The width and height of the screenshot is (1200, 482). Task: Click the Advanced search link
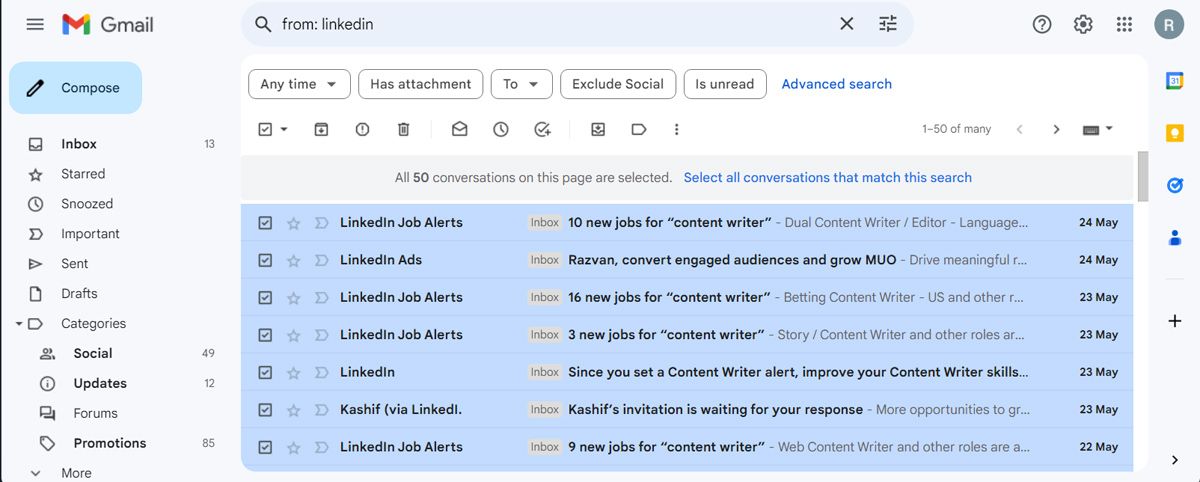click(836, 84)
